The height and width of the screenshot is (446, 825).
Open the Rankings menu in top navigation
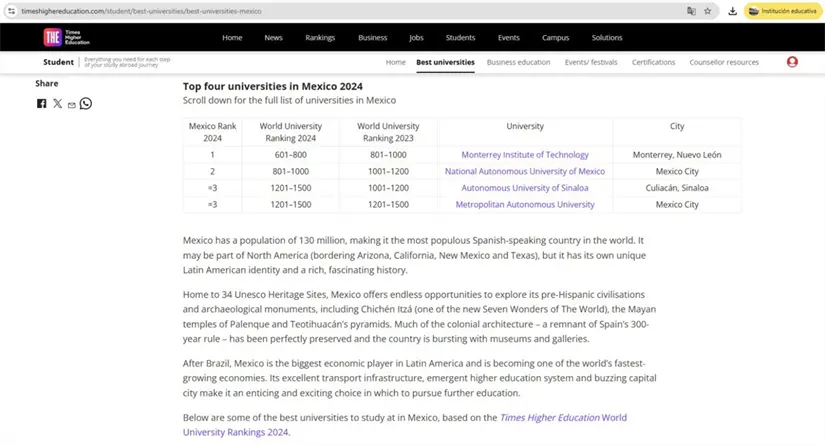tap(320, 38)
